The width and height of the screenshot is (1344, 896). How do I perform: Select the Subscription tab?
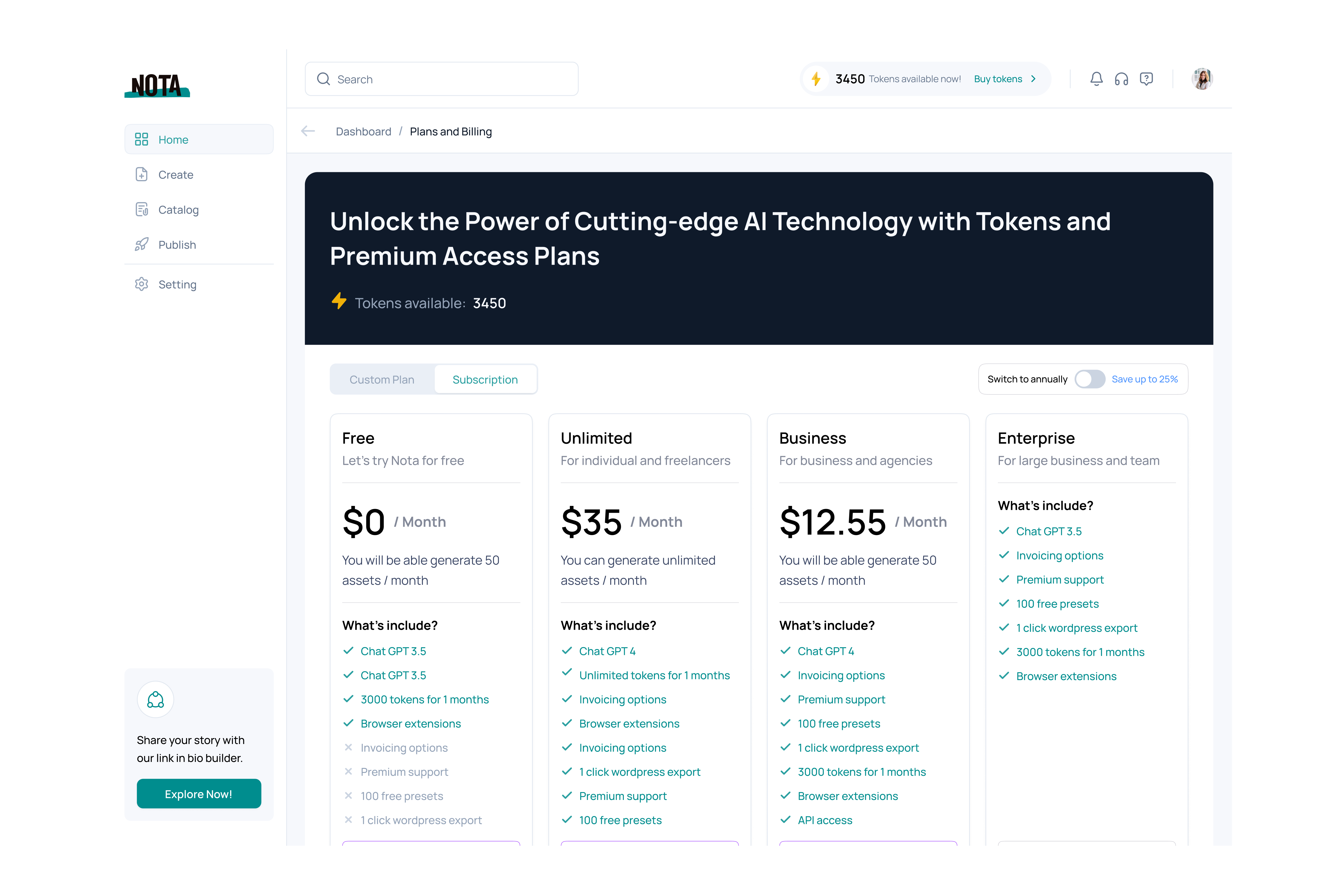485,379
